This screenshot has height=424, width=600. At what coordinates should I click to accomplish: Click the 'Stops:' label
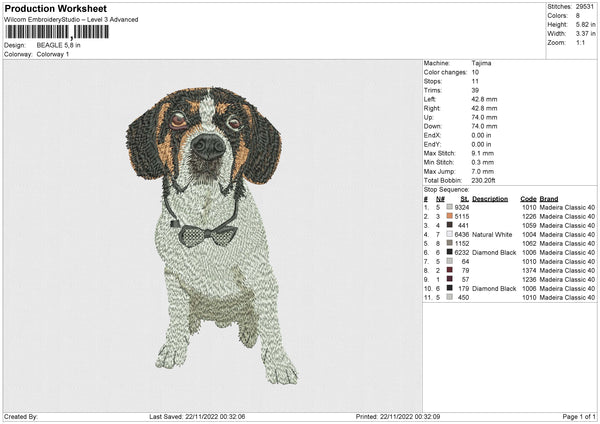point(433,81)
